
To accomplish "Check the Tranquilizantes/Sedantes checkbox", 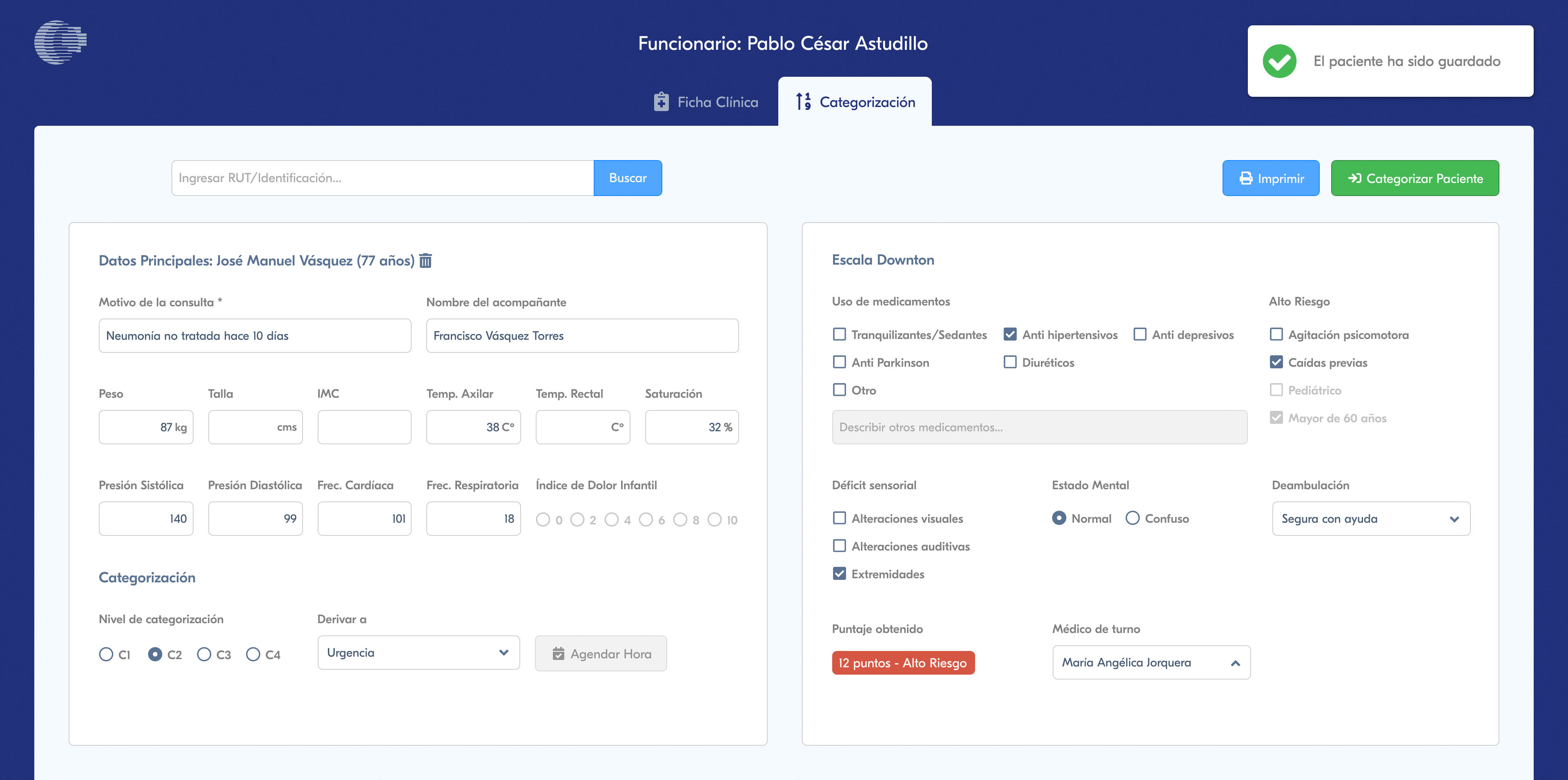I will pyautogui.click(x=840, y=334).
